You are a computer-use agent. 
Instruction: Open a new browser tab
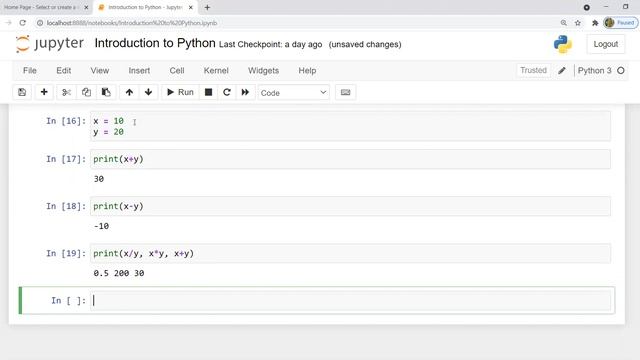[x=207, y=7]
